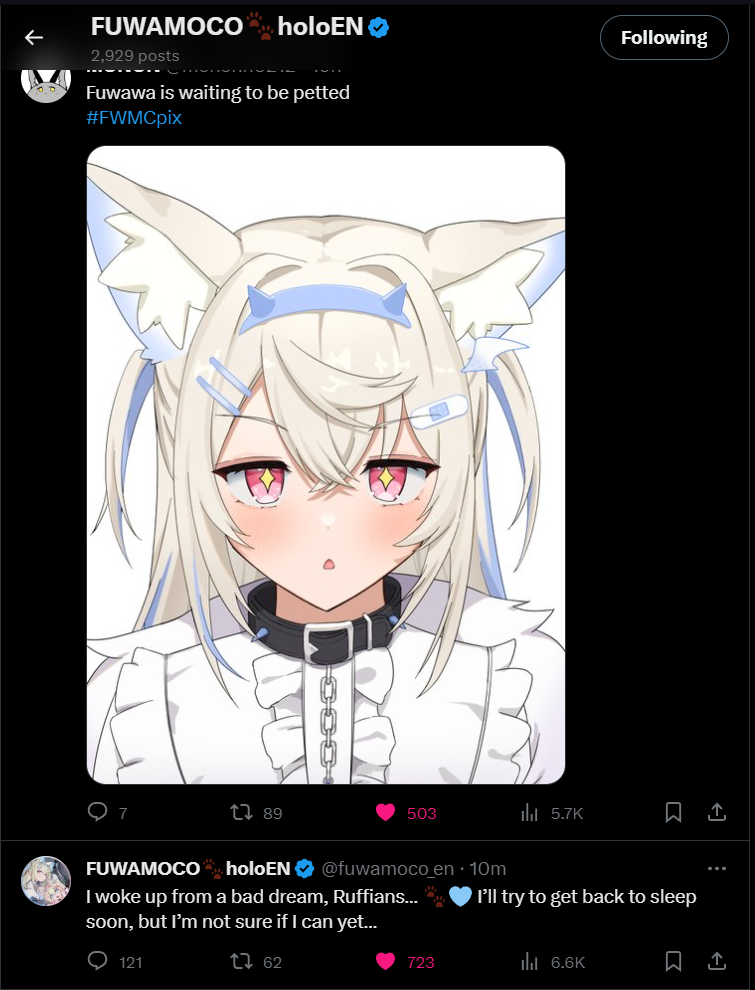The width and height of the screenshot is (755, 990).
Task: Bookmark the bad dream post
Action: (x=674, y=962)
